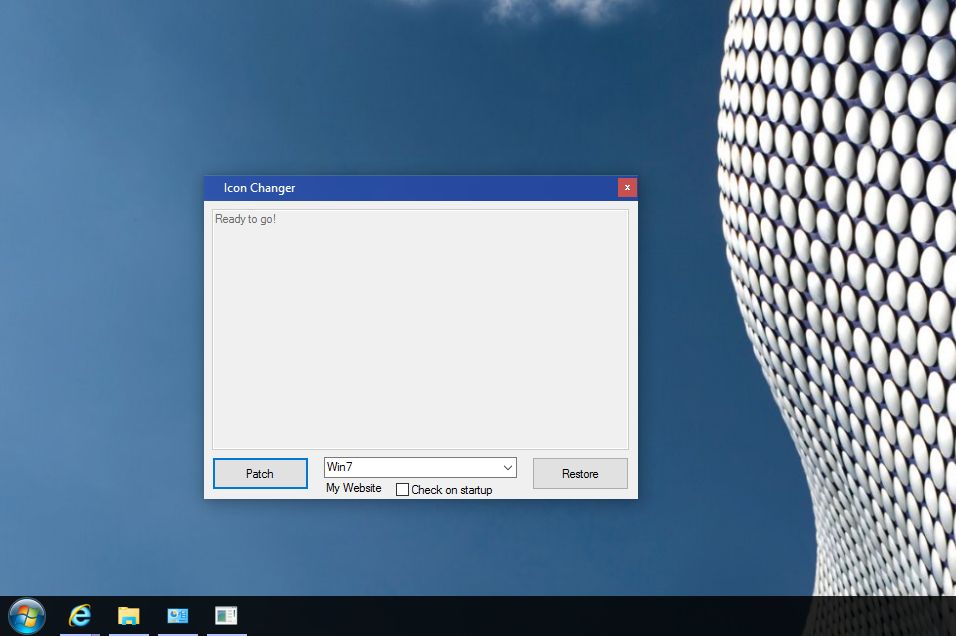Click the Restore button
The width and height of the screenshot is (956, 636).
(x=579, y=473)
